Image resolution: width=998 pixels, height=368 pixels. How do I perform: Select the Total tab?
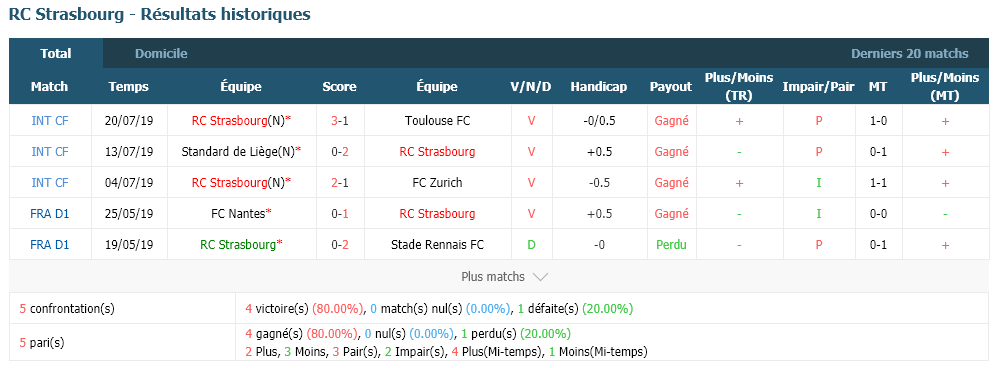pyautogui.click(x=56, y=53)
